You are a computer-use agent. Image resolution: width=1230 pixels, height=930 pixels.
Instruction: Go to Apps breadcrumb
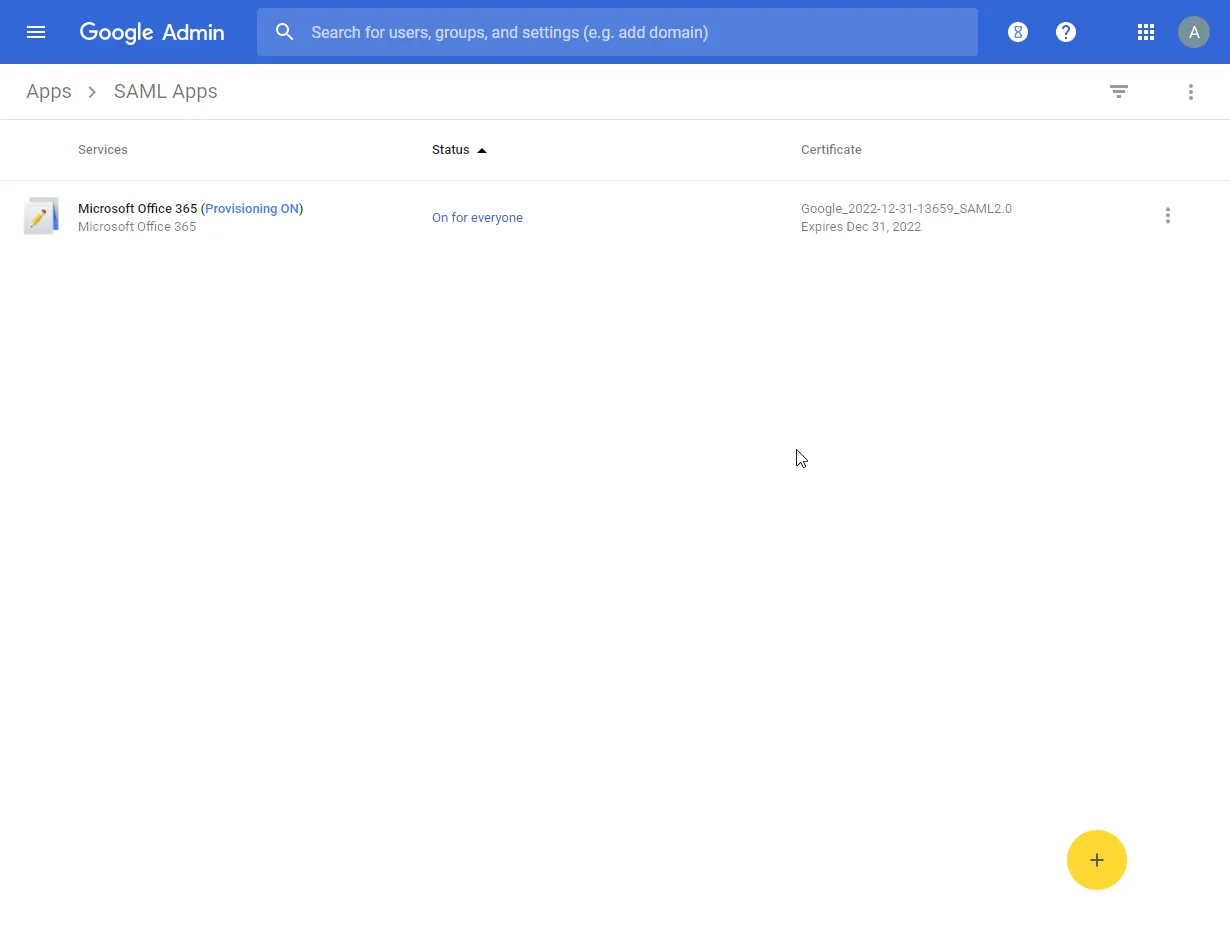coord(49,91)
